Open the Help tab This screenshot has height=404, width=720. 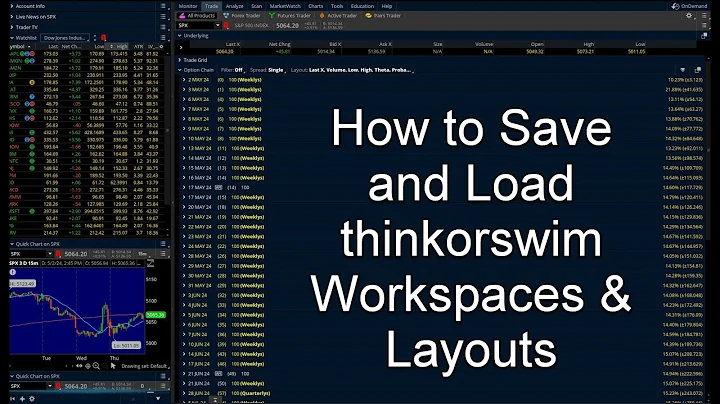click(x=387, y=6)
